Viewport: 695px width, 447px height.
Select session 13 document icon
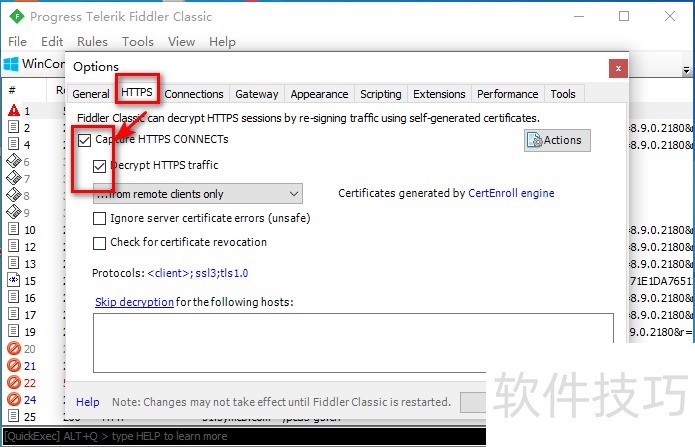click(14, 263)
